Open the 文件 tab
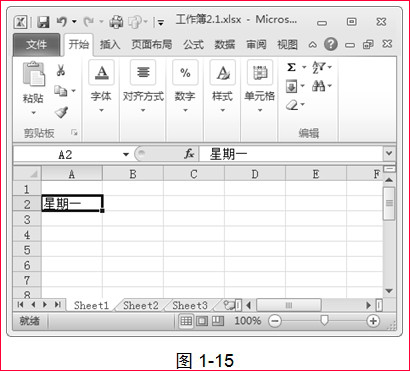 pyautogui.click(x=37, y=45)
